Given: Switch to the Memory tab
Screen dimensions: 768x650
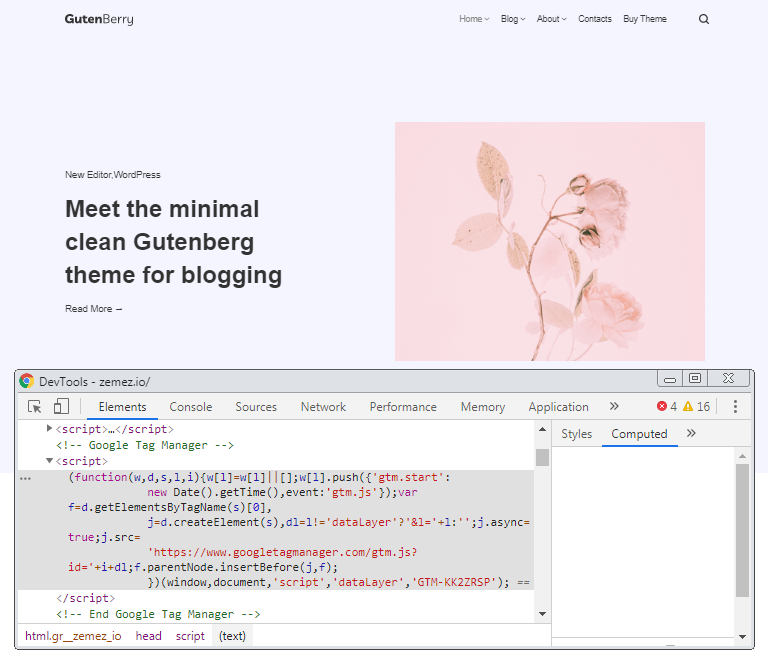Looking at the screenshot, I should pyautogui.click(x=482, y=407).
